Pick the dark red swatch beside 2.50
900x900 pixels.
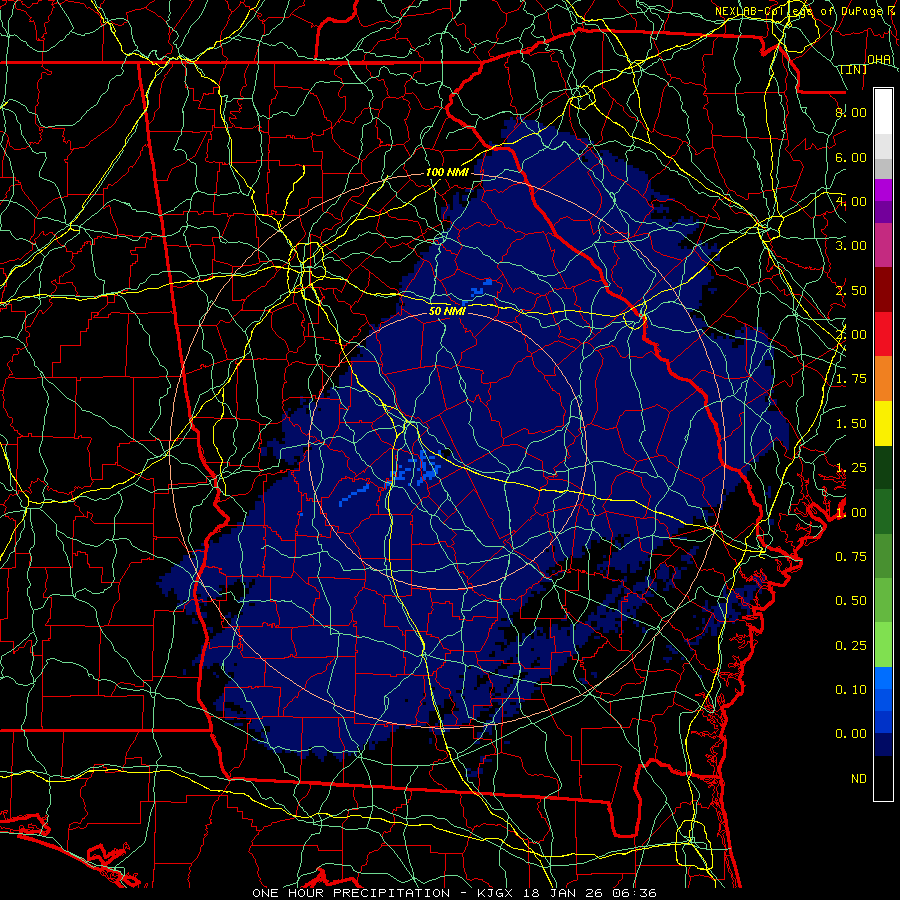coord(883,290)
